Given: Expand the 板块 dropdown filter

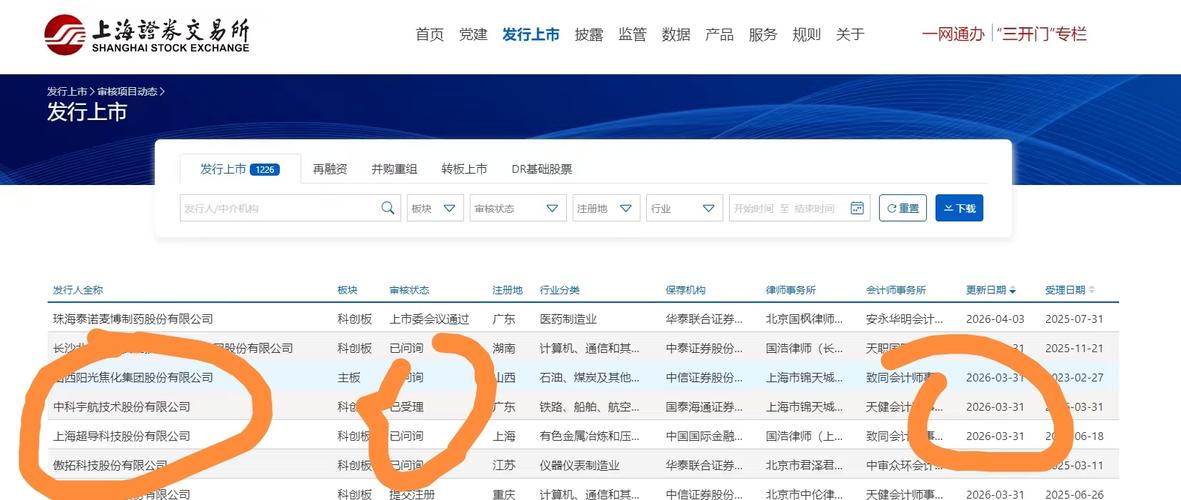Looking at the screenshot, I should [x=435, y=208].
